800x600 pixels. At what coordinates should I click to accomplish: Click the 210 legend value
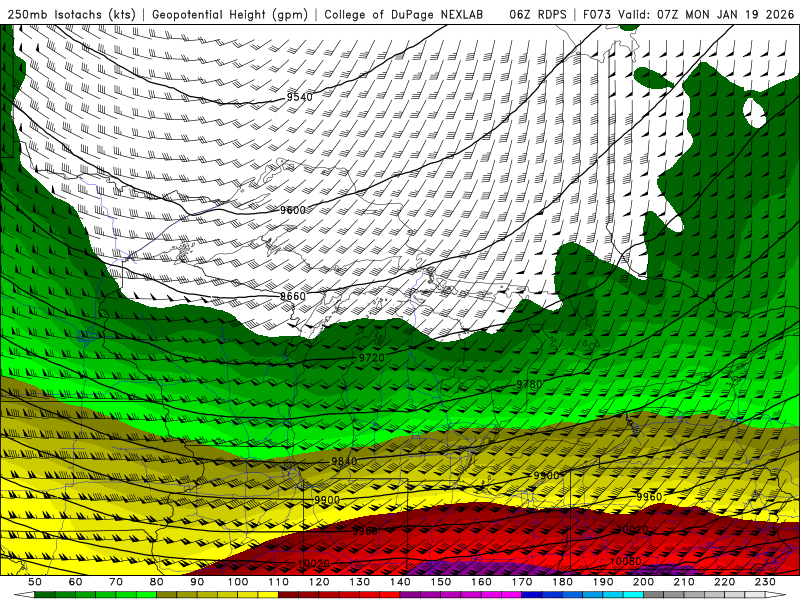pyautogui.click(x=684, y=582)
